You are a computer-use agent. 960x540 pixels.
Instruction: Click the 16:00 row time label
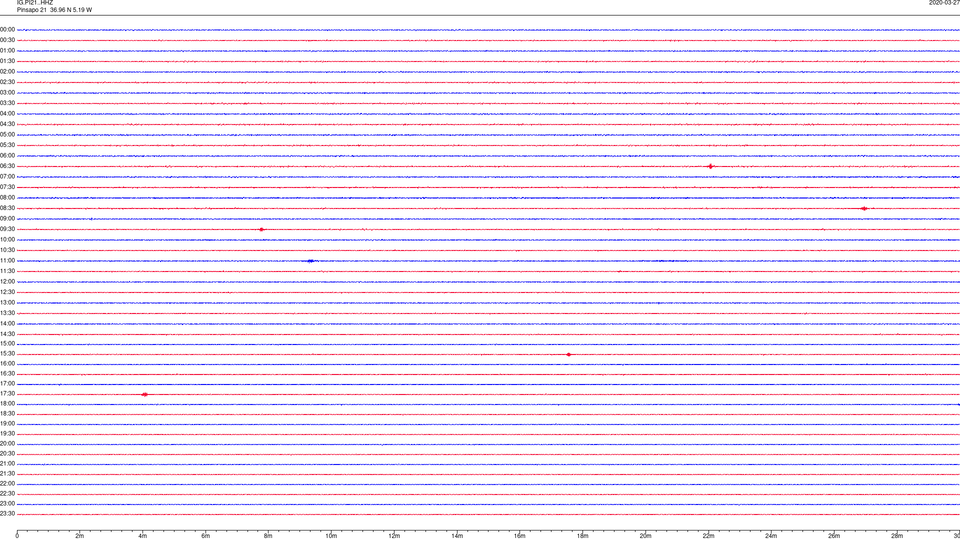click(x=7, y=364)
